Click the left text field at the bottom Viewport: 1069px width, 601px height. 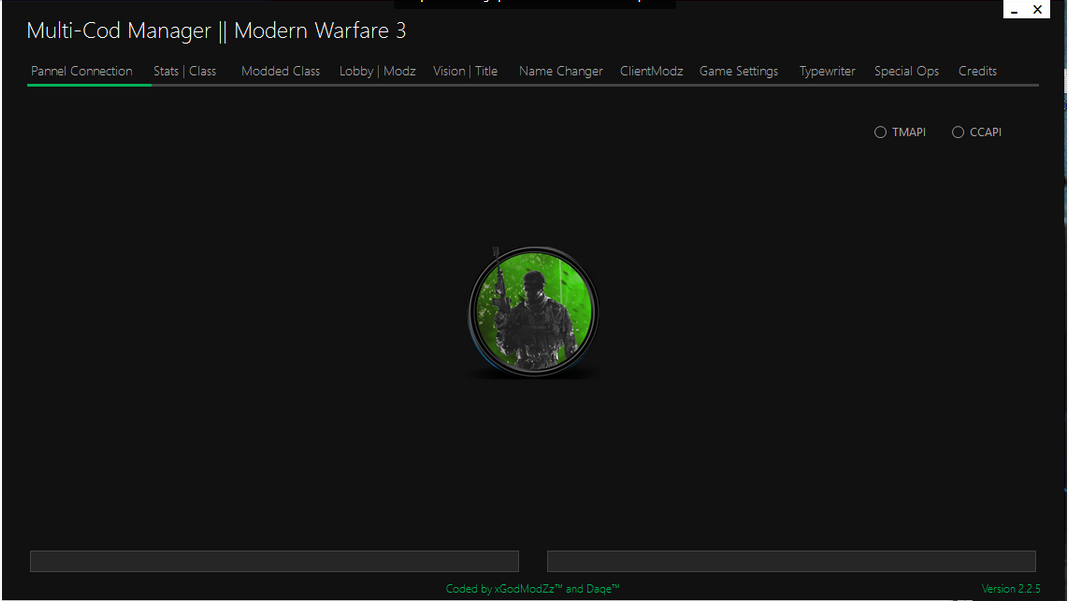click(274, 561)
